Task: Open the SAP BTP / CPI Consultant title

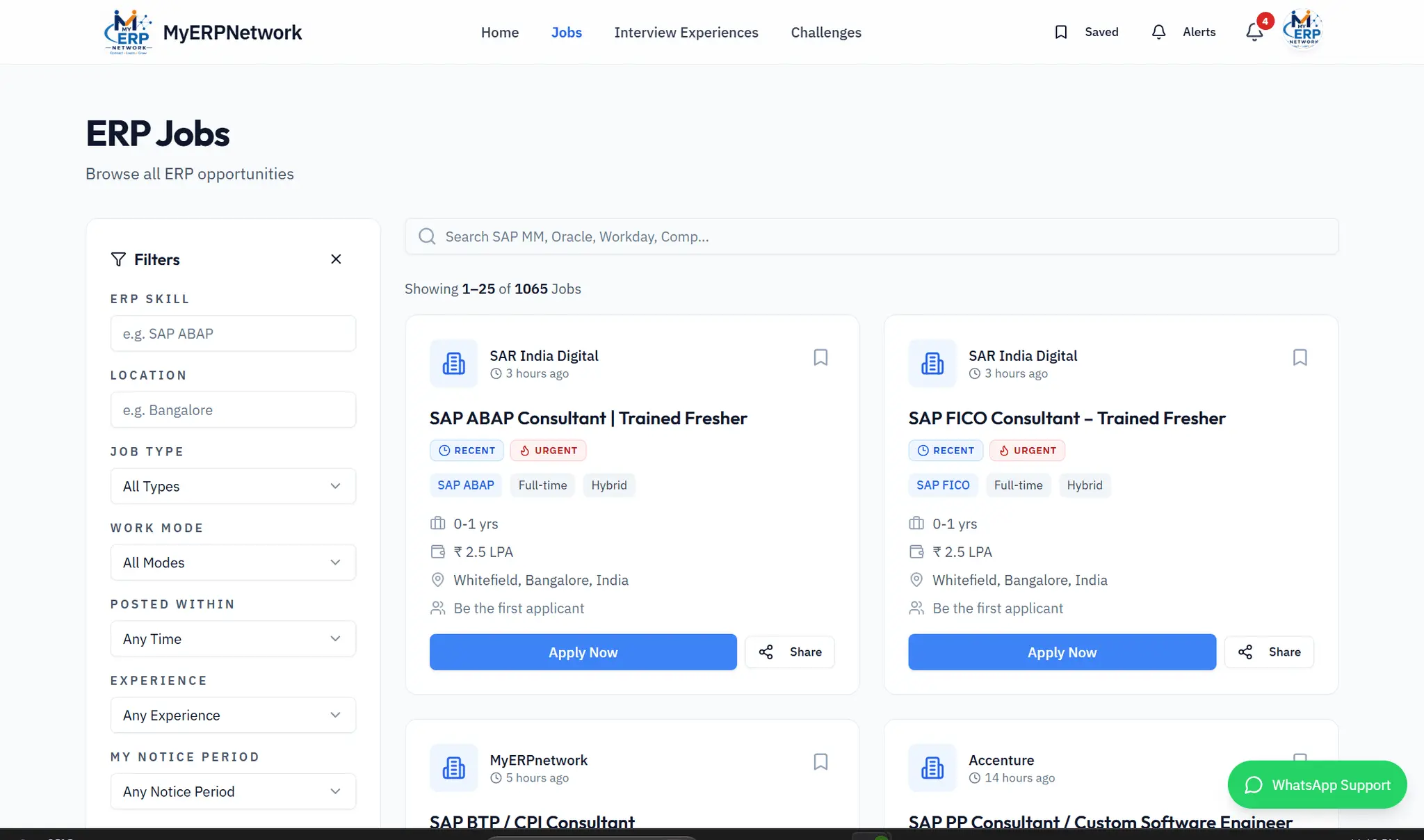Action: (532, 822)
